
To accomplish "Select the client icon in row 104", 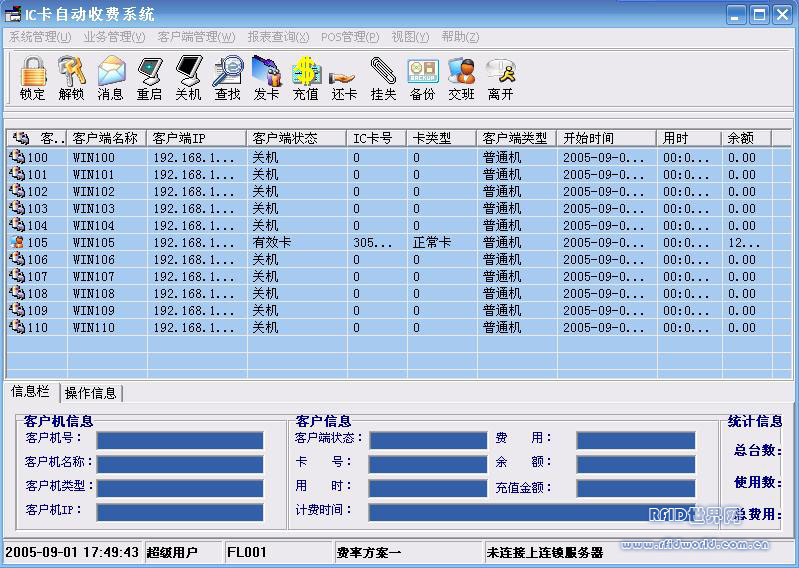I will [x=17, y=225].
